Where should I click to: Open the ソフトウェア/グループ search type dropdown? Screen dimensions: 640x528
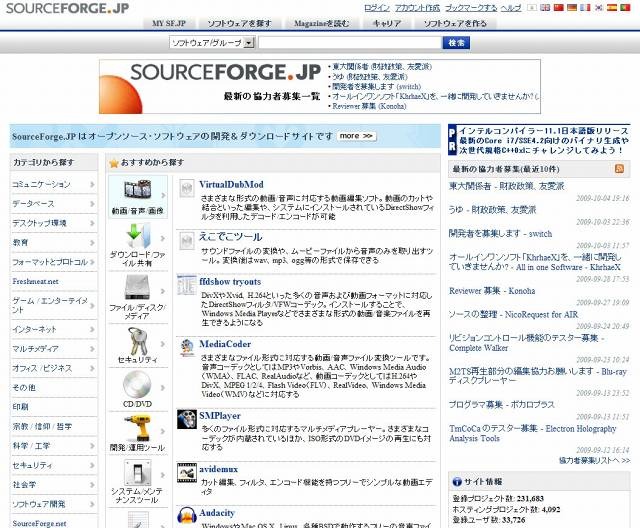211,43
